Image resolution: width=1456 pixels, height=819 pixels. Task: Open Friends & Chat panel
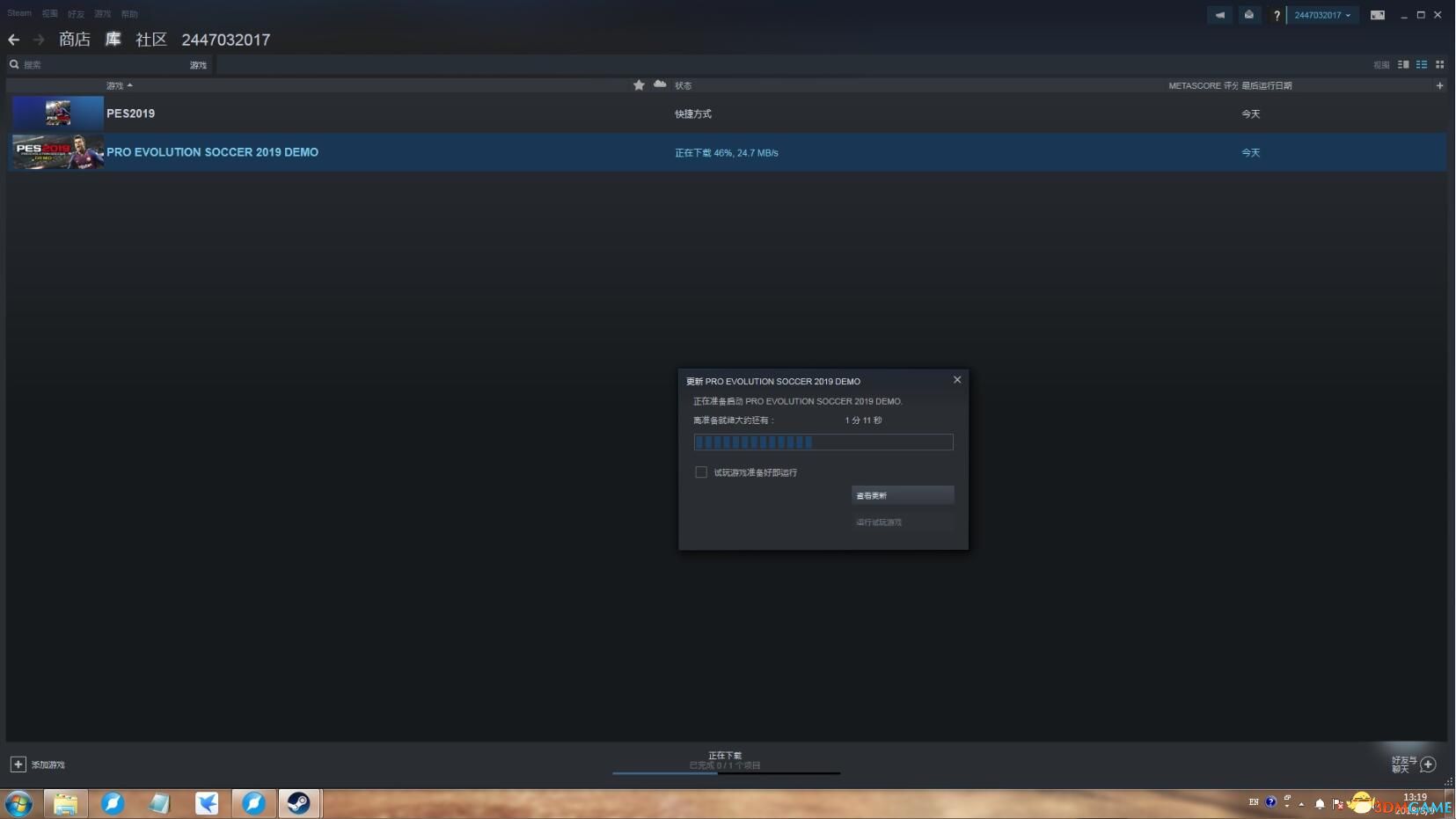point(1414,764)
